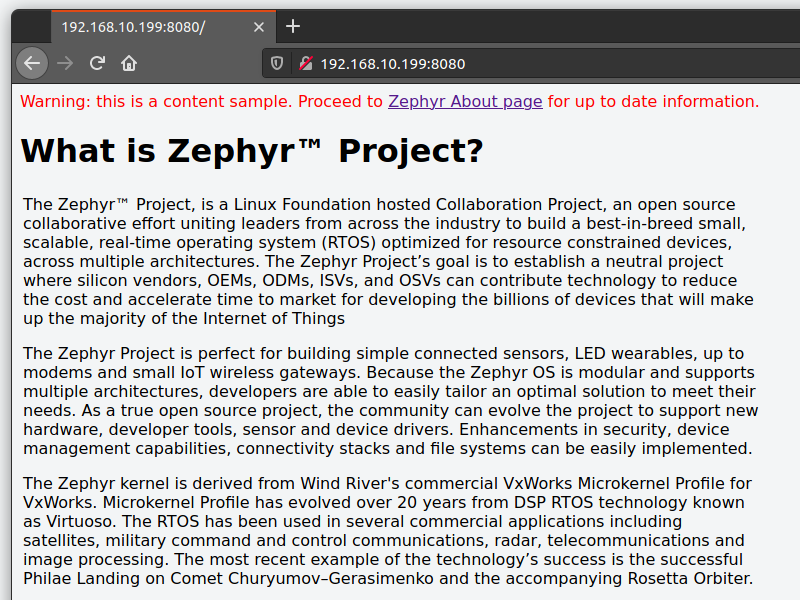This screenshot has height=600, width=800.
Task: Click the red warning text at top
Action: (200, 101)
